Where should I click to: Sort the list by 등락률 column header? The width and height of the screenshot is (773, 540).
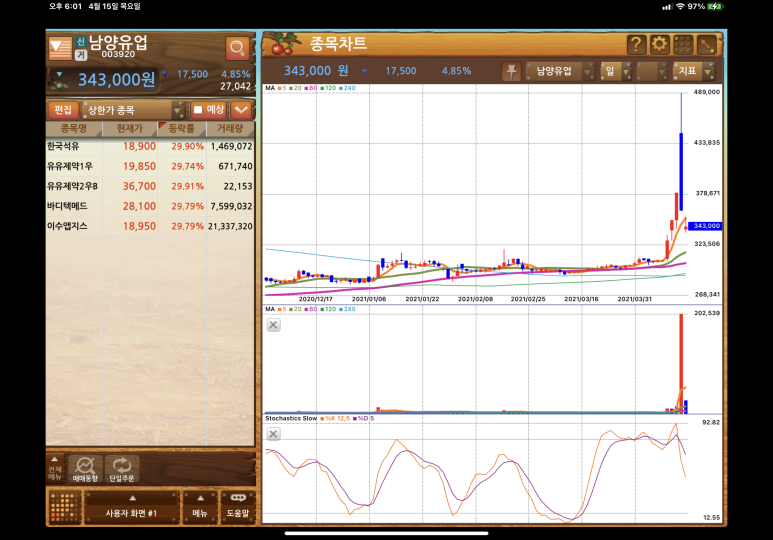pyautogui.click(x=181, y=129)
